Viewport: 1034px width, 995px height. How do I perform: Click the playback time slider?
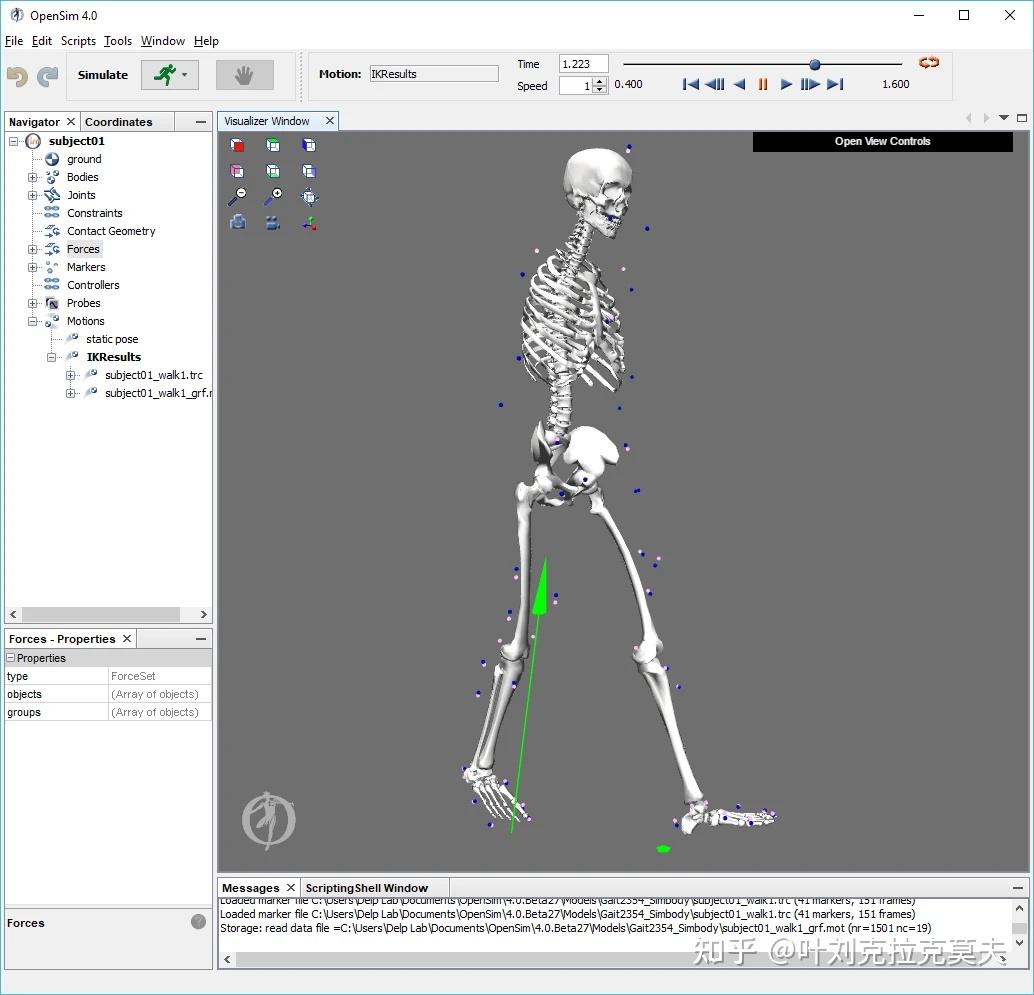pyautogui.click(x=814, y=64)
